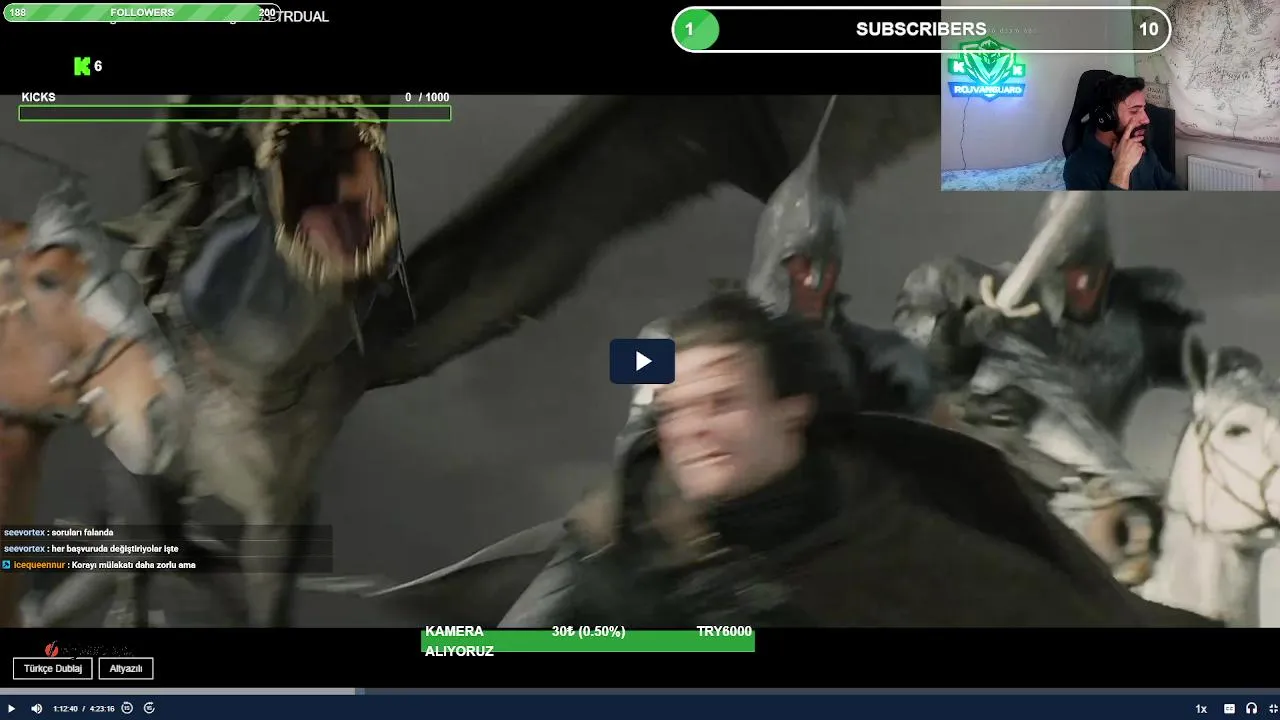The image size is (1280, 720).
Task: Click the small play icon in control bar
Action: [12, 708]
